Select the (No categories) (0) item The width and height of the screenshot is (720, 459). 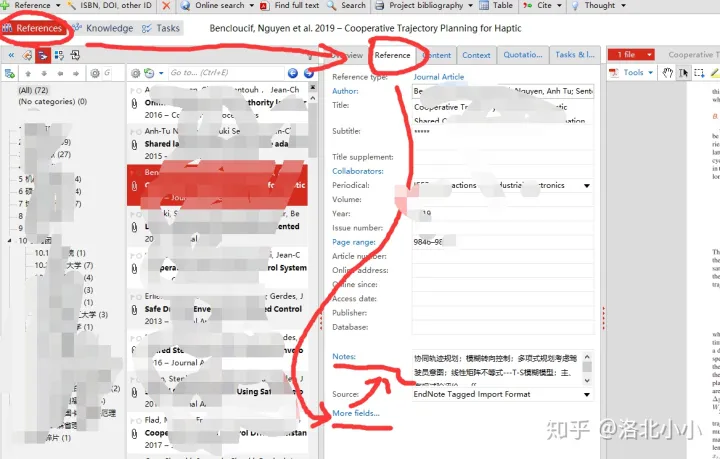pos(52,101)
